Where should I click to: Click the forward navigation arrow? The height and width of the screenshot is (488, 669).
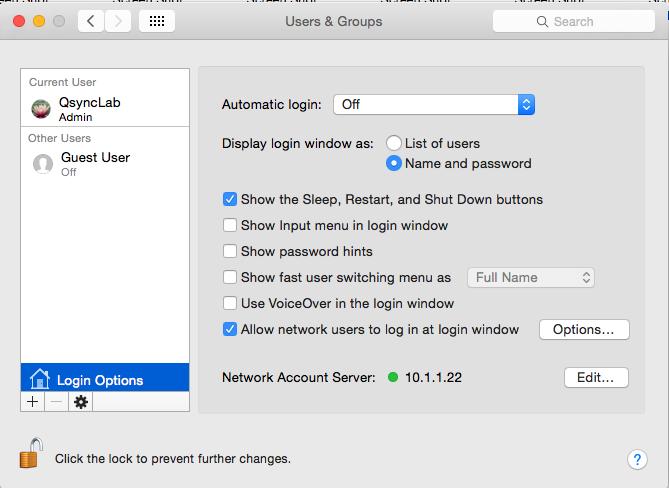coord(118,21)
